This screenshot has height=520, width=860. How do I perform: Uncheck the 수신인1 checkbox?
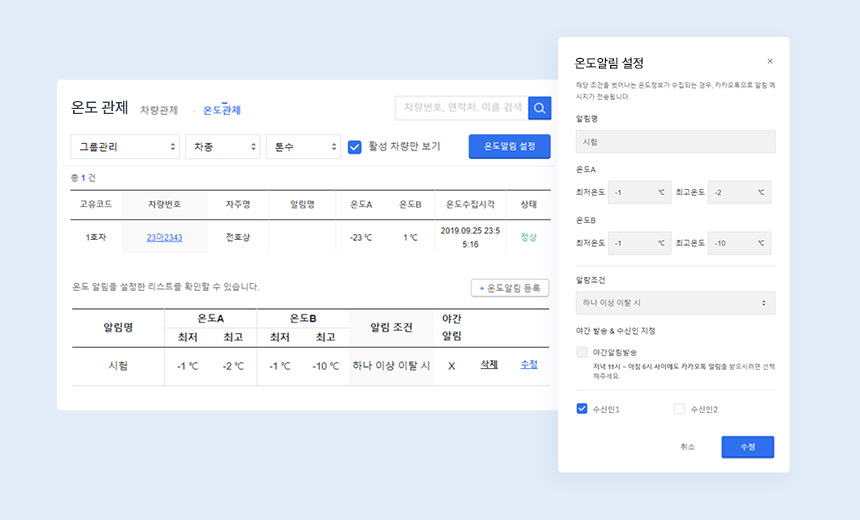click(582, 409)
